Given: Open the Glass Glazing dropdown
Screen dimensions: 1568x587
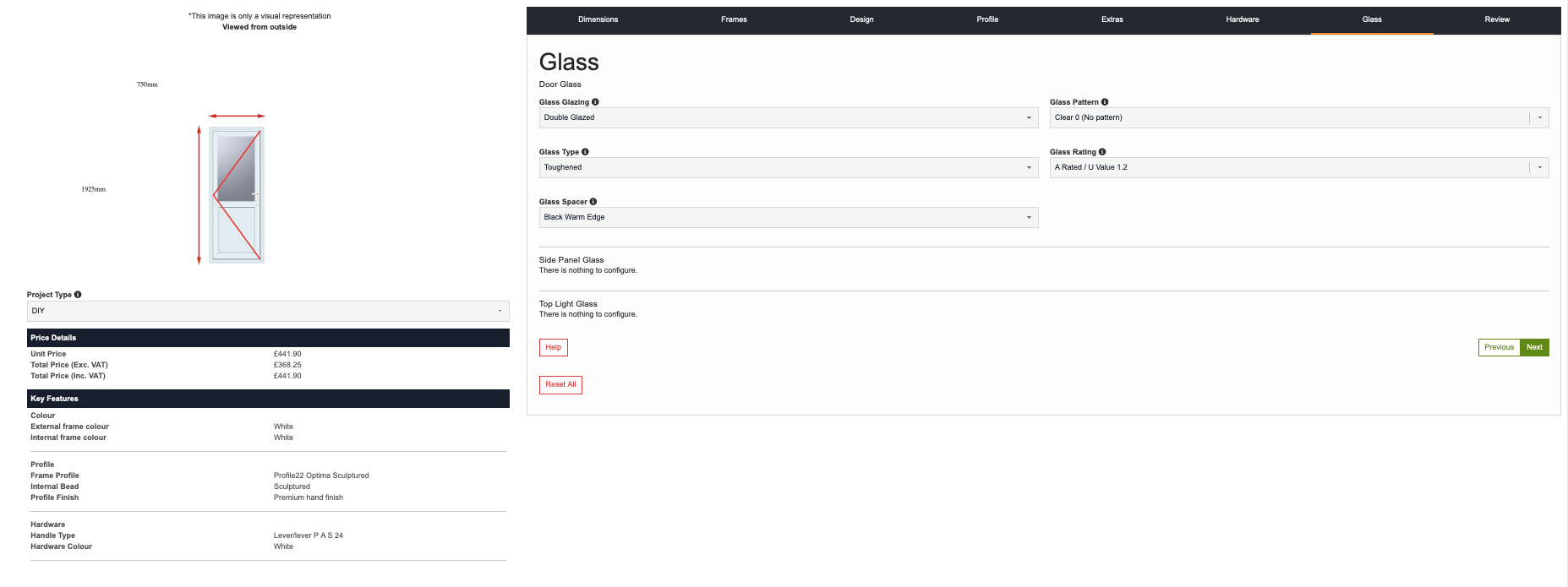Looking at the screenshot, I should click(x=788, y=118).
